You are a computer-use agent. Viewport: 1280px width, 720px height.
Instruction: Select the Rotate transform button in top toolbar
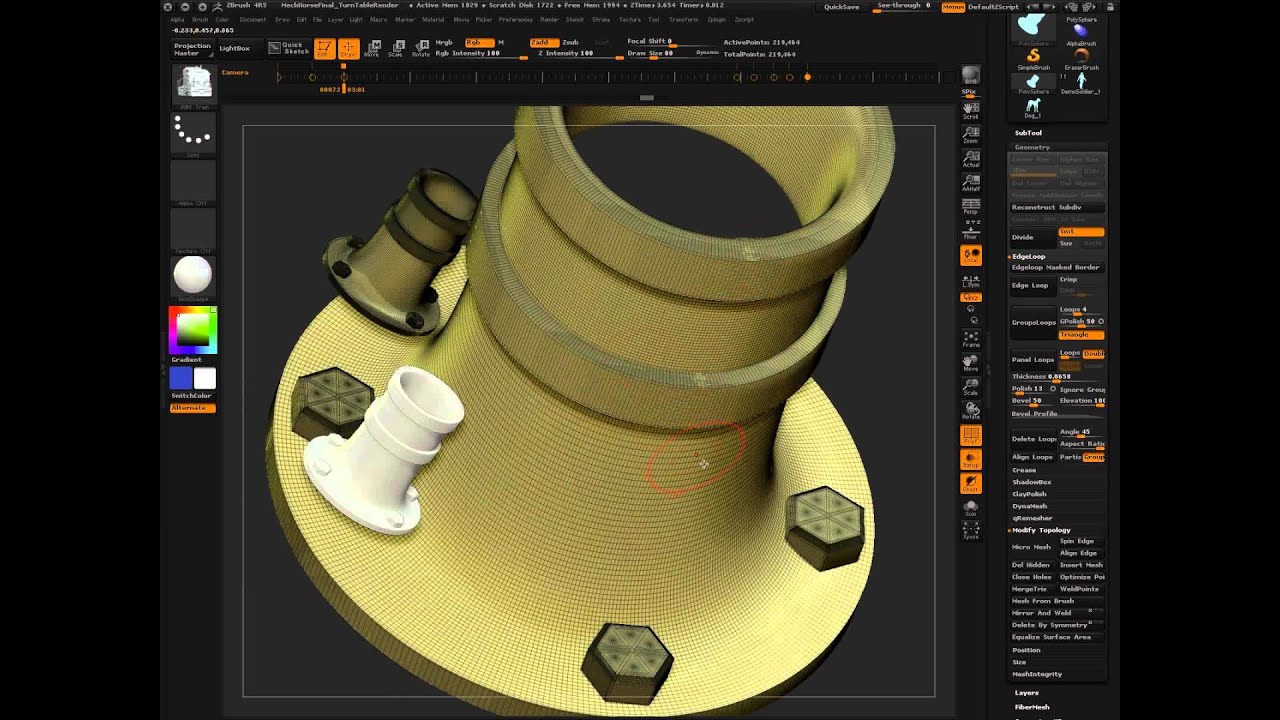click(421, 49)
